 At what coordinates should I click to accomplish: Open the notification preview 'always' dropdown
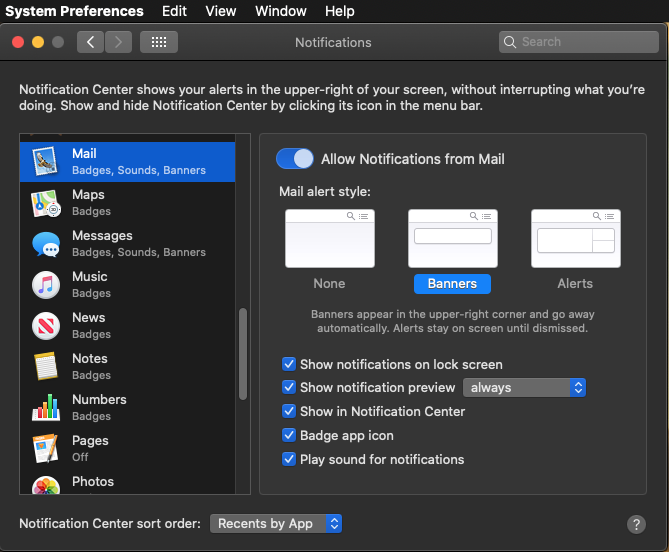coord(524,387)
